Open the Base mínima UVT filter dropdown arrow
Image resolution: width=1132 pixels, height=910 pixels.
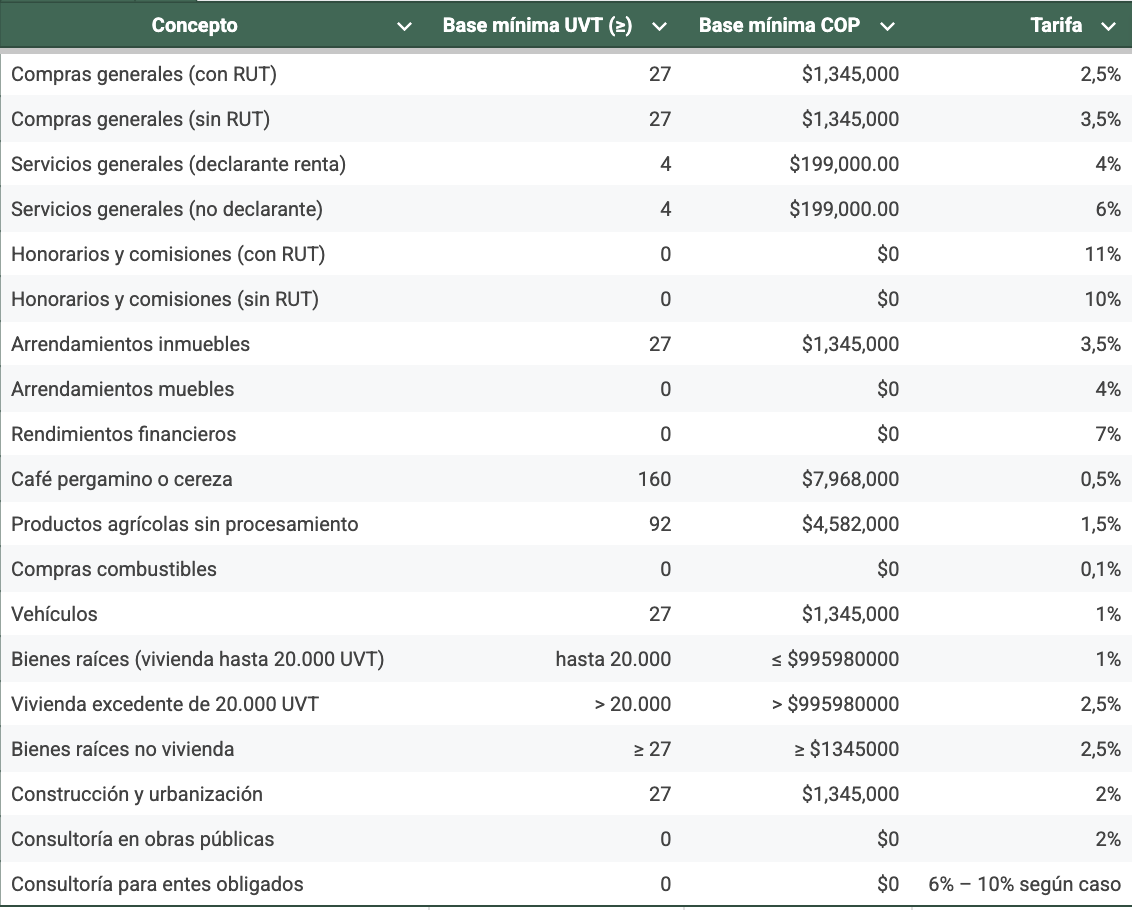tap(659, 27)
